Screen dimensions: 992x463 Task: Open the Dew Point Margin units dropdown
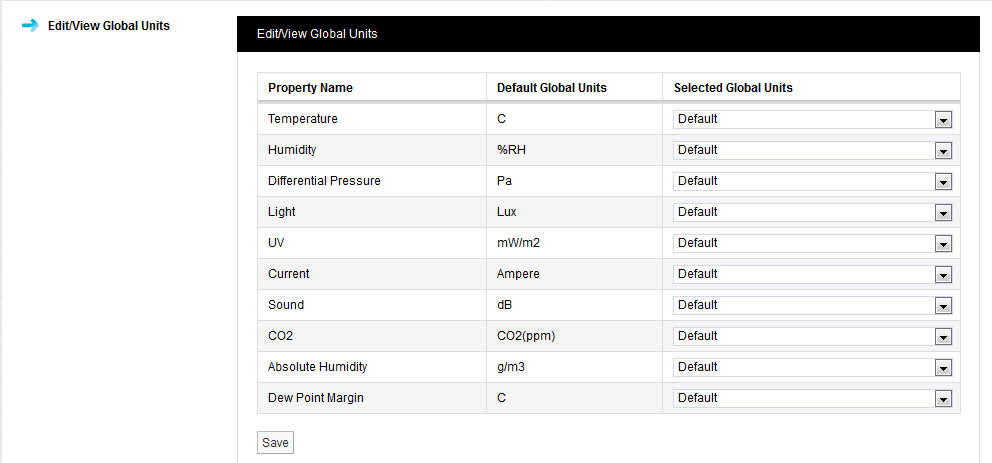(x=812, y=398)
